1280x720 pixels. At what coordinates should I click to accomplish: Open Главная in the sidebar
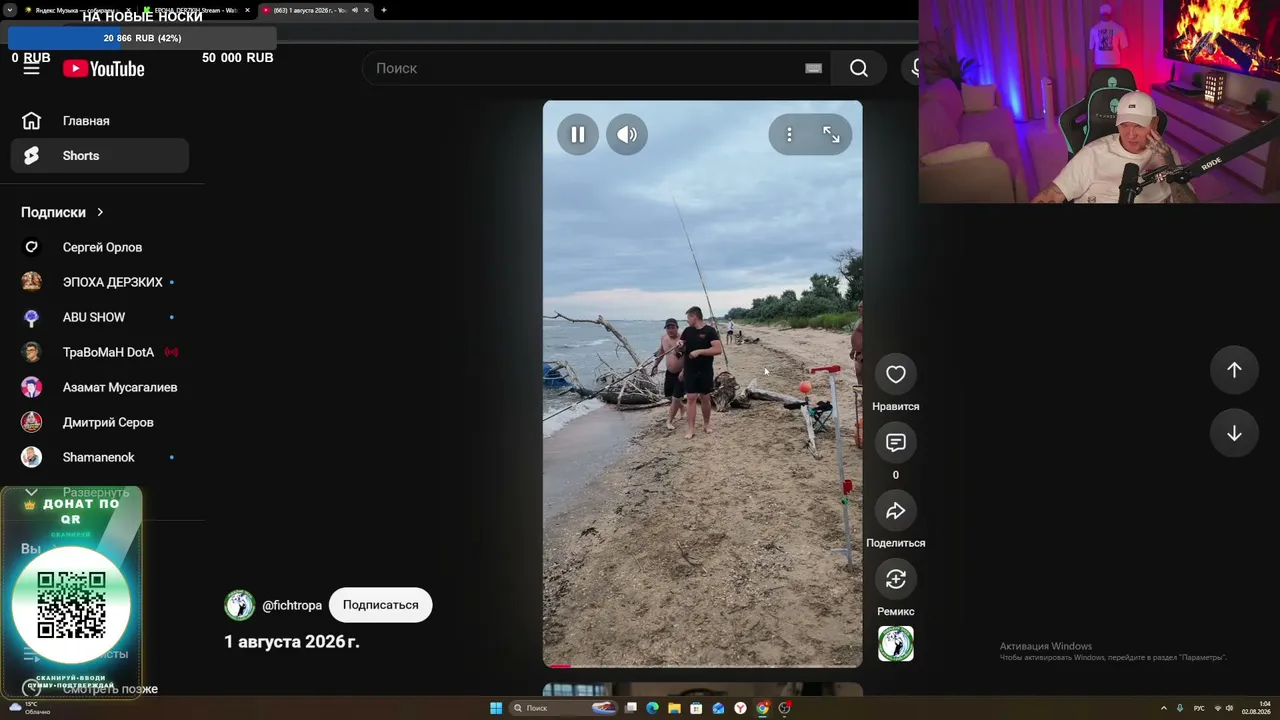pyautogui.click(x=100, y=121)
